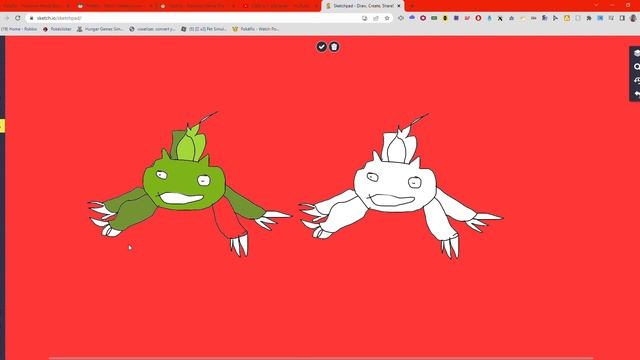
Task: Go forward with the browser arrow
Action: pyautogui.click(x=7, y=18)
